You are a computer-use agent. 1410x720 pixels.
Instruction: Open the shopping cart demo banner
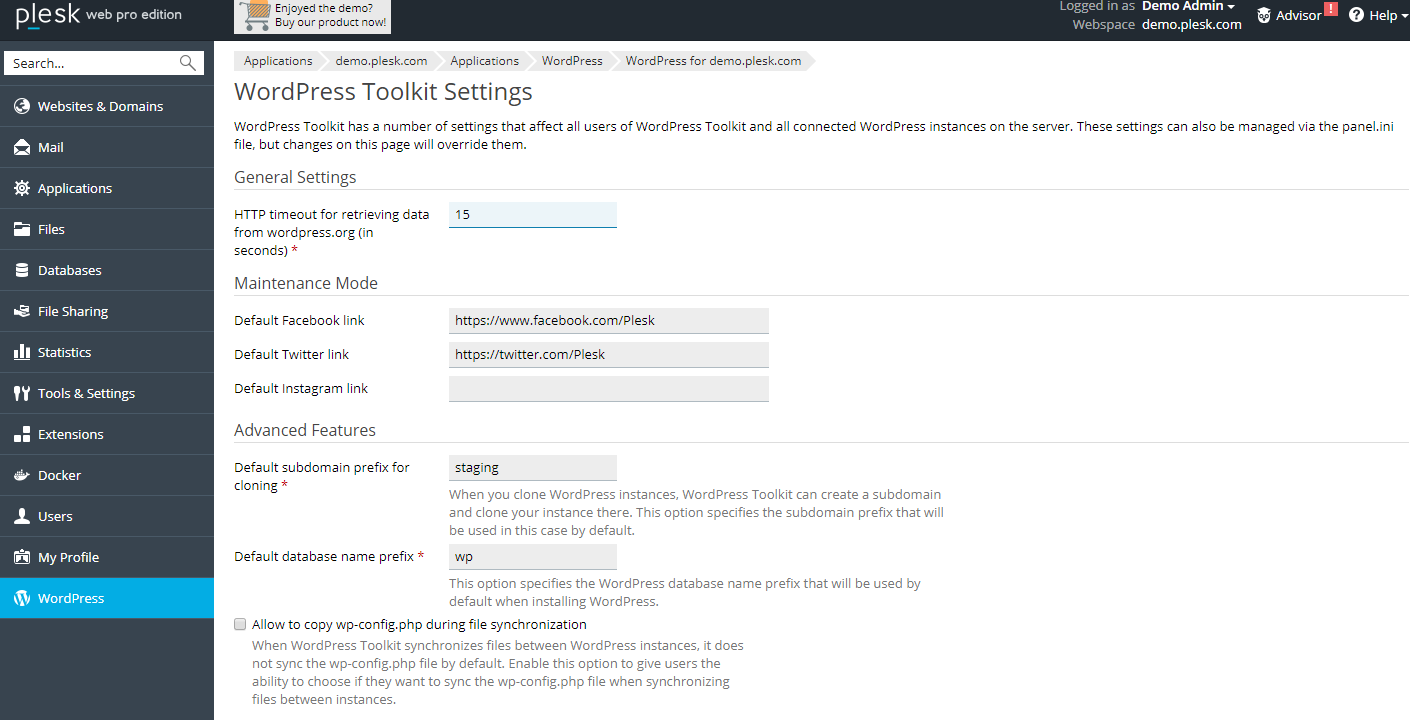pos(312,15)
